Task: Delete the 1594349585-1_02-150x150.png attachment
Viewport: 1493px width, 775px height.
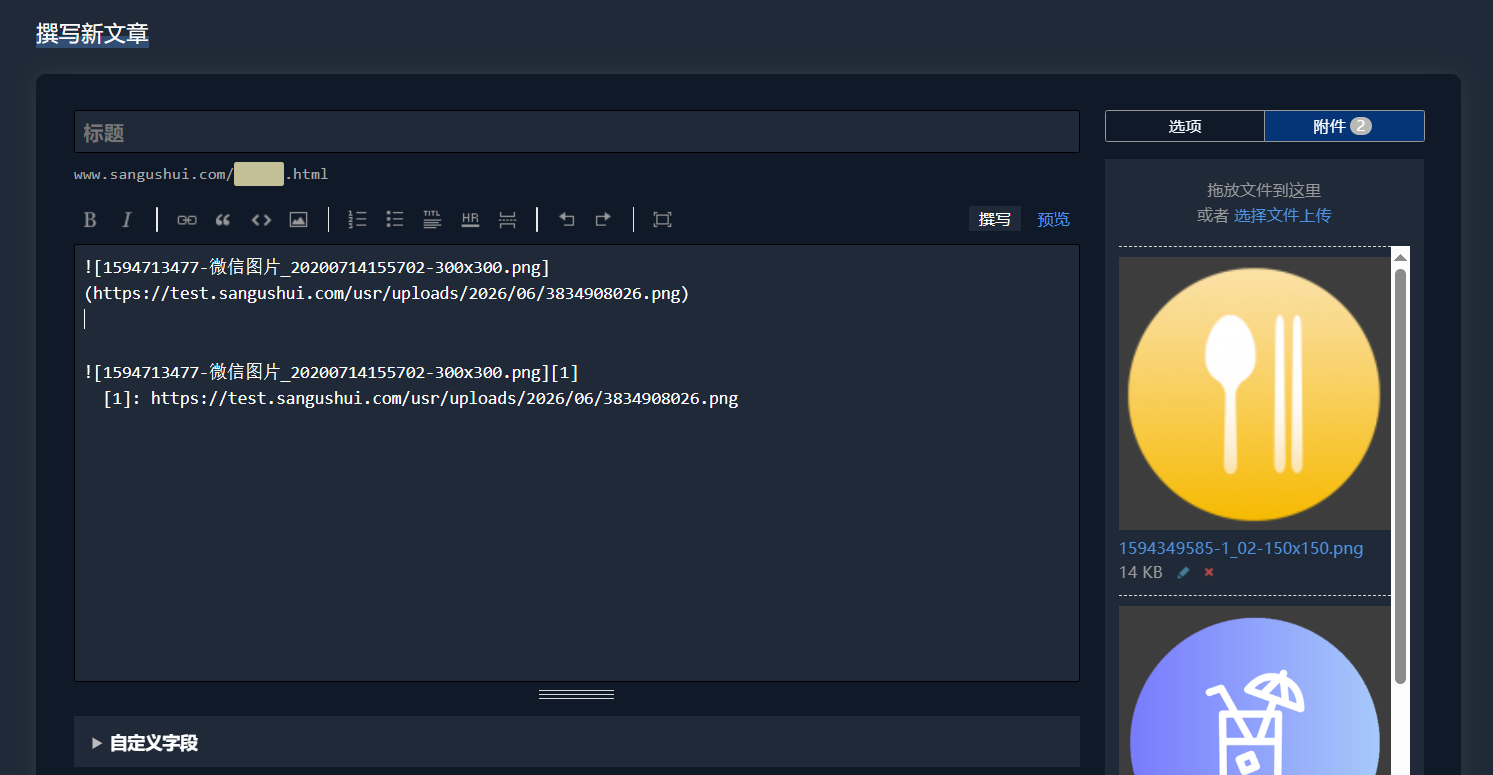Action: tap(1209, 572)
